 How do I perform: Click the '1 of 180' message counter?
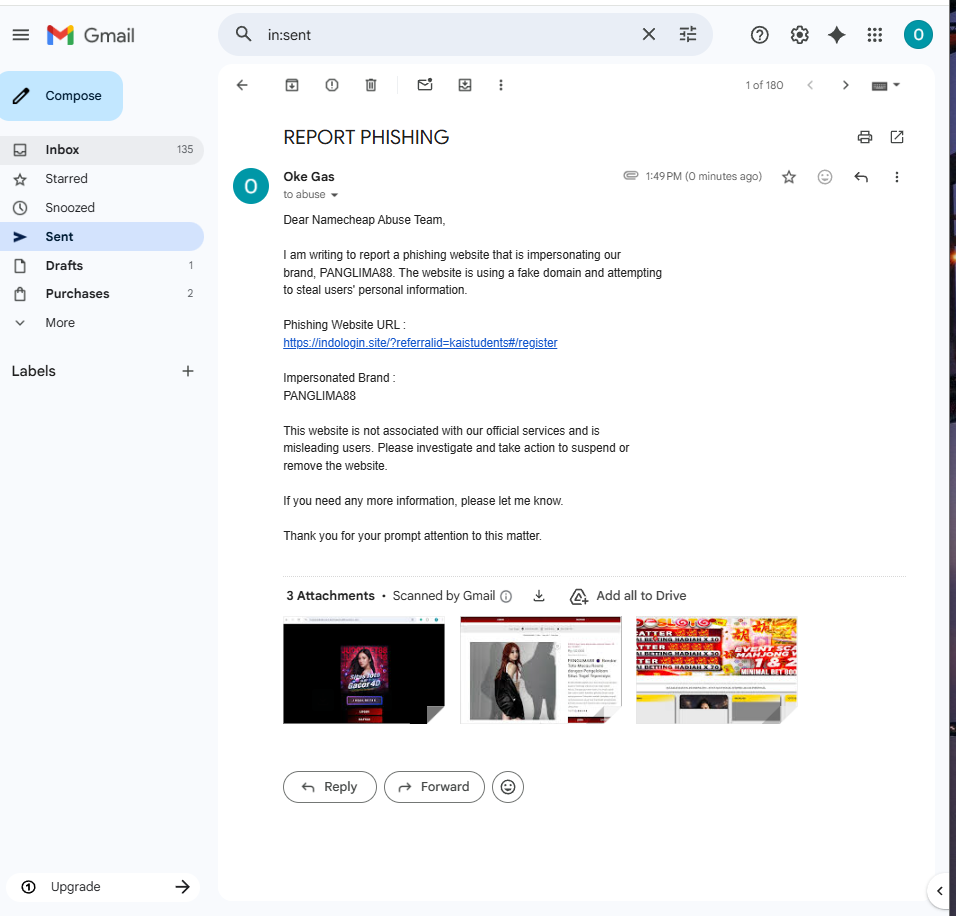pyautogui.click(x=764, y=85)
